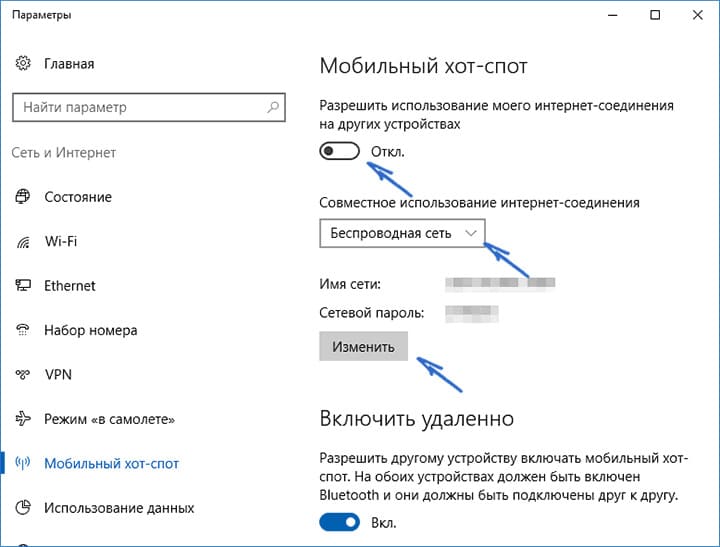The width and height of the screenshot is (720, 547).
Task: Click the VPN icon in sidebar
Action: click(x=23, y=374)
